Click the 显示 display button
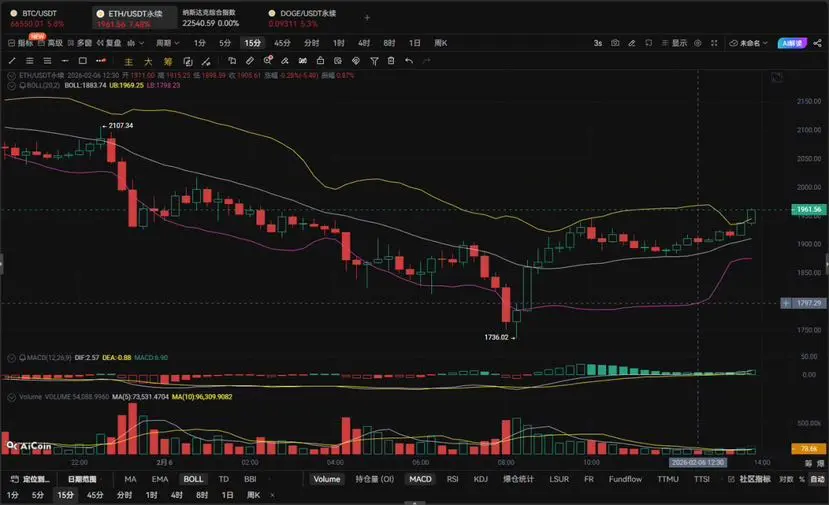This screenshot has width=829, height=505. click(x=675, y=43)
